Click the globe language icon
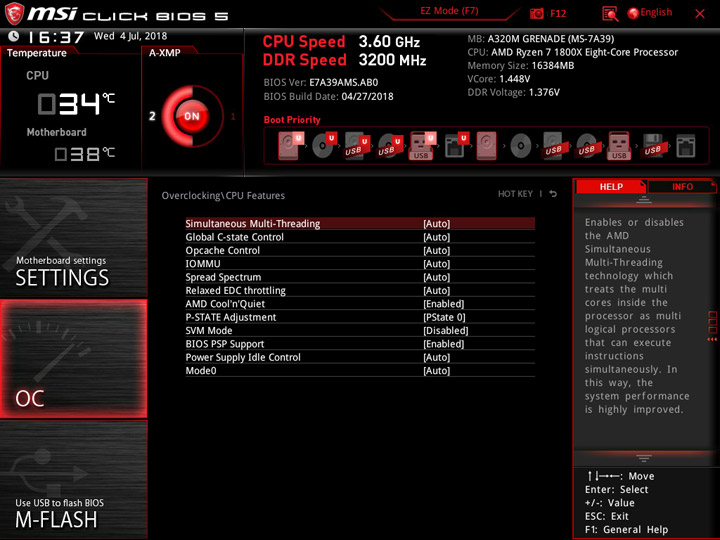 click(633, 13)
